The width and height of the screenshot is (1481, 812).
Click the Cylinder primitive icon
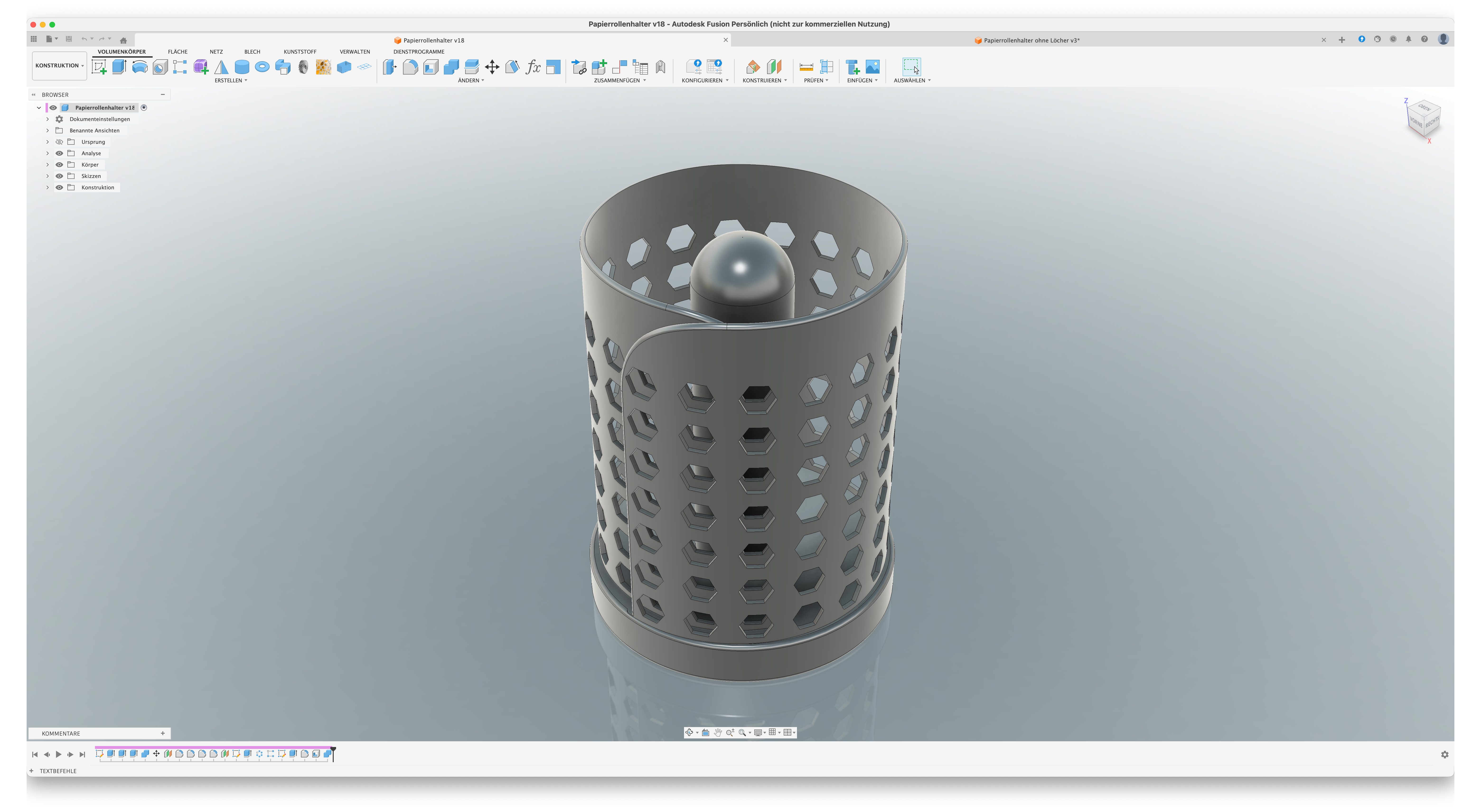(242, 67)
